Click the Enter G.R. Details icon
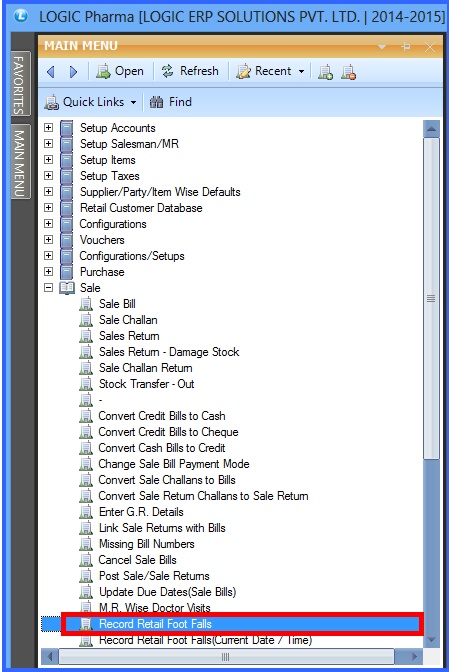This screenshot has width=449, height=672. [x=86, y=512]
